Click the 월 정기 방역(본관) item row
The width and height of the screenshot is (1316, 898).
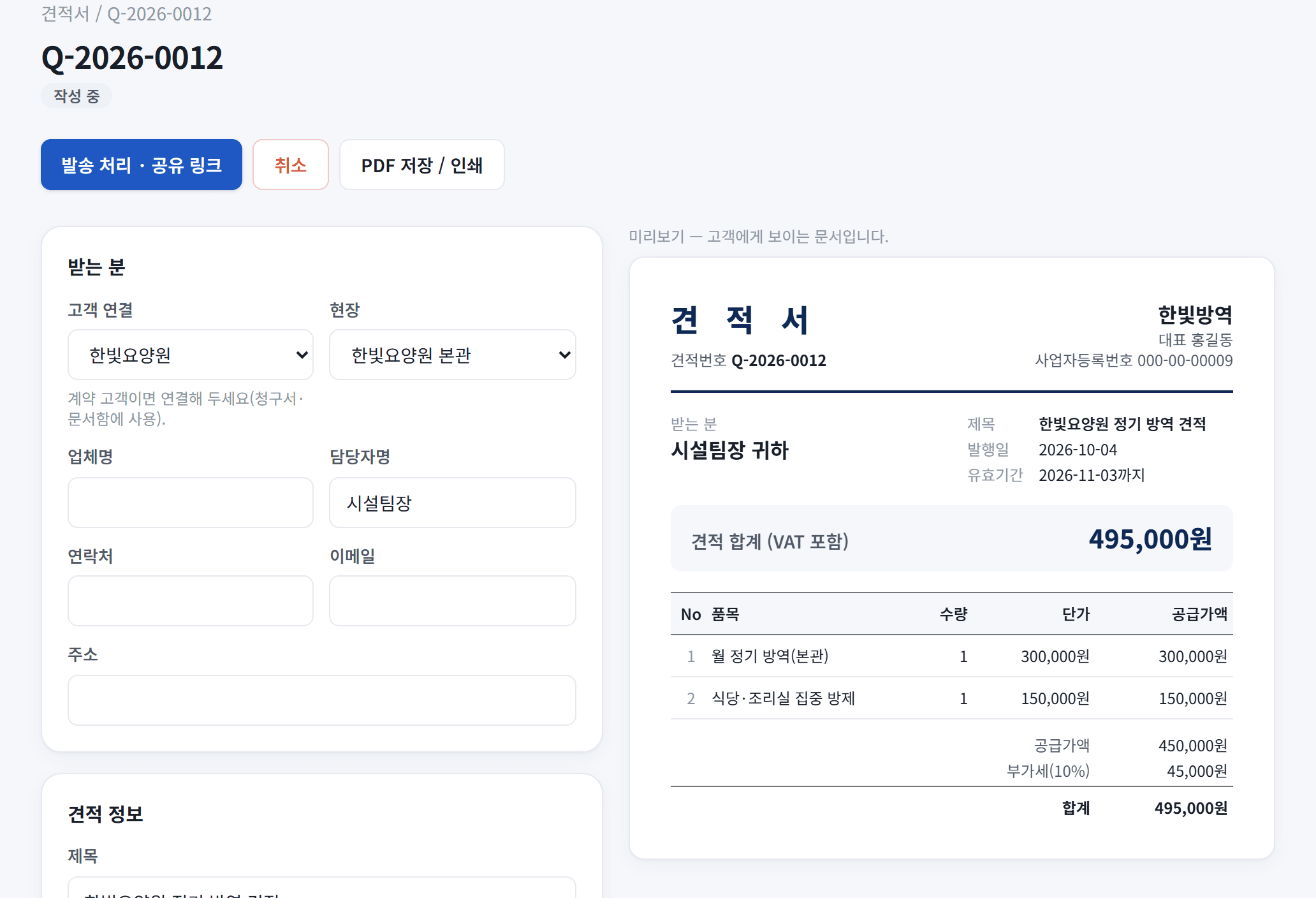pos(952,656)
